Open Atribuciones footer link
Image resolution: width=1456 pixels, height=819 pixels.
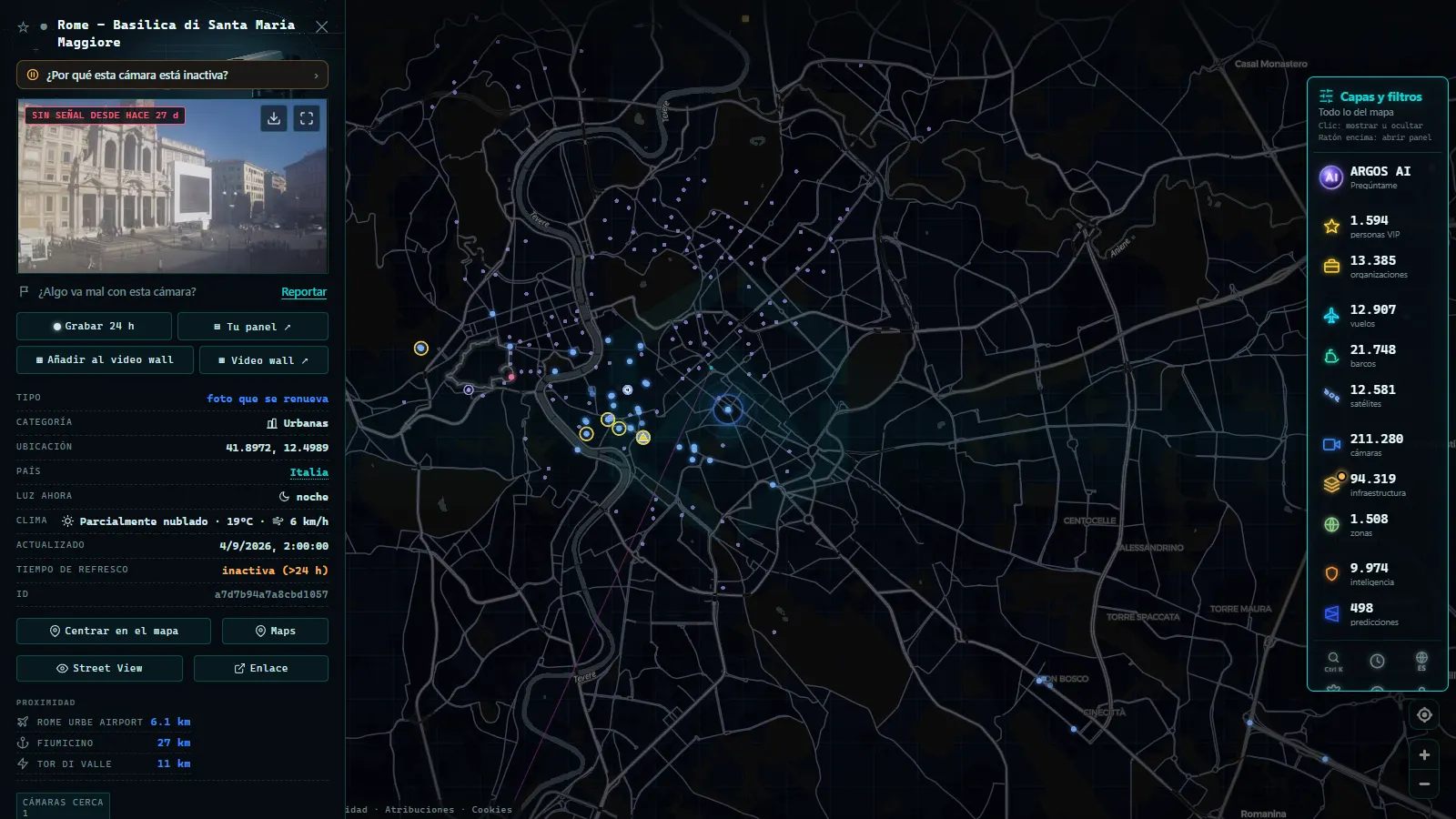[420, 810]
